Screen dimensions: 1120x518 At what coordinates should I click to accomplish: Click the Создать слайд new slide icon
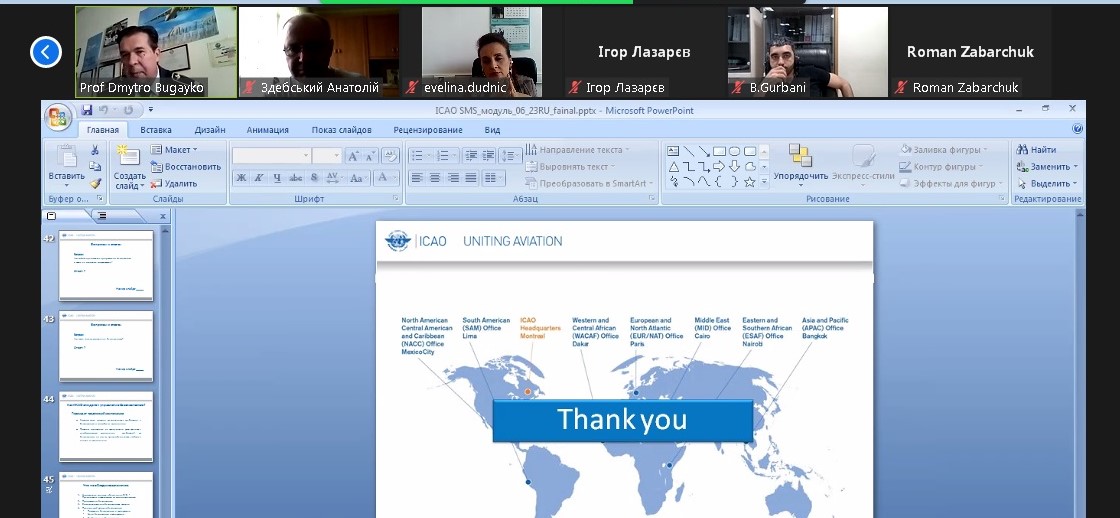(129, 163)
